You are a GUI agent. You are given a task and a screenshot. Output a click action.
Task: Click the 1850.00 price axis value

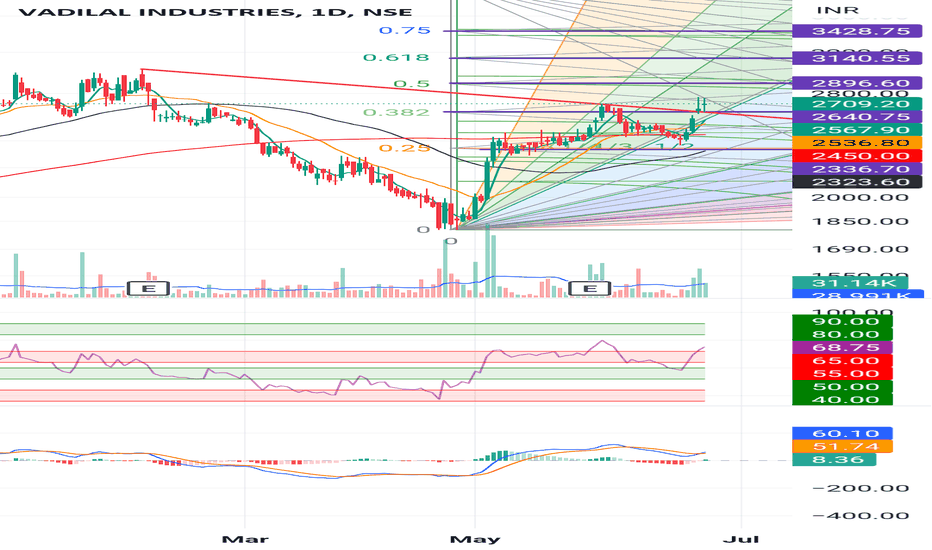point(859,222)
